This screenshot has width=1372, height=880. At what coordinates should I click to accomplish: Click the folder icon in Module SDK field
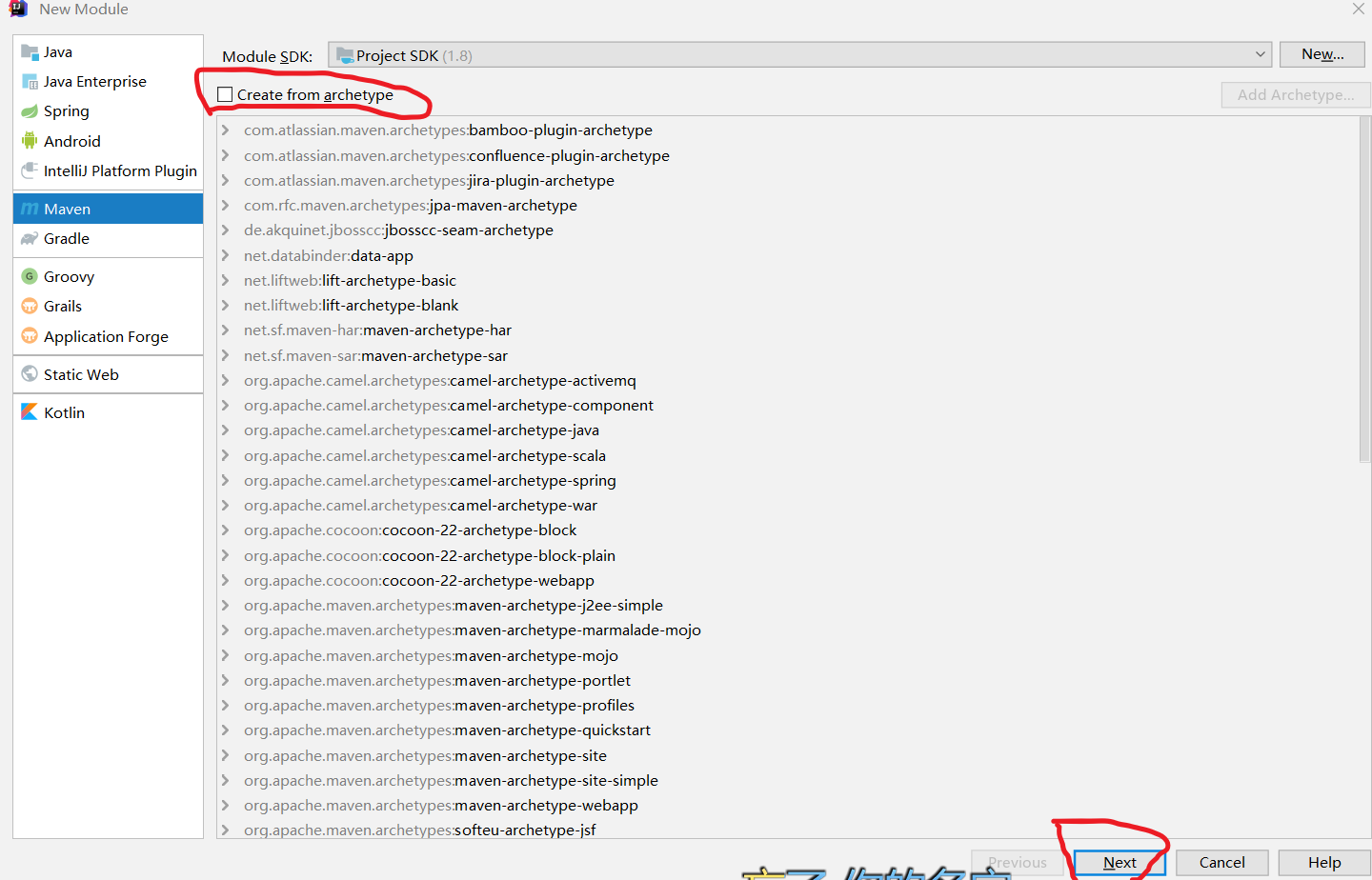pyautogui.click(x=345, y=55)
